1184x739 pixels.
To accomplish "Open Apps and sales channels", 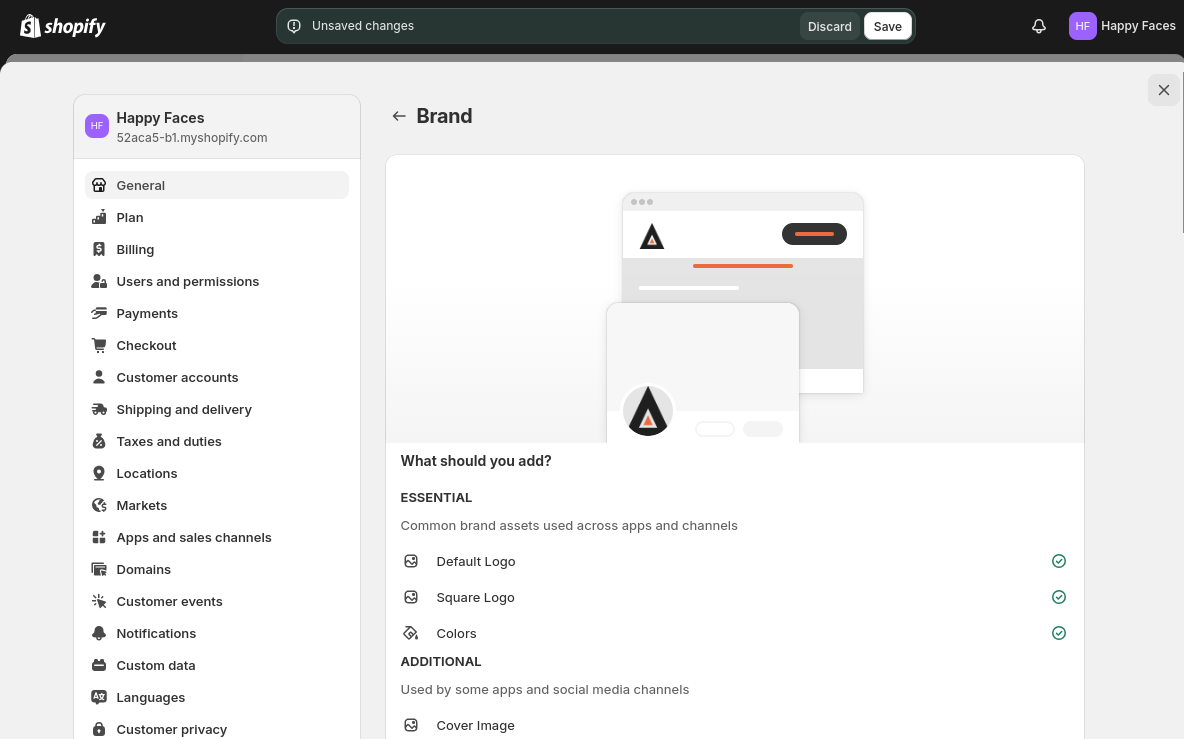I will 217,537.
